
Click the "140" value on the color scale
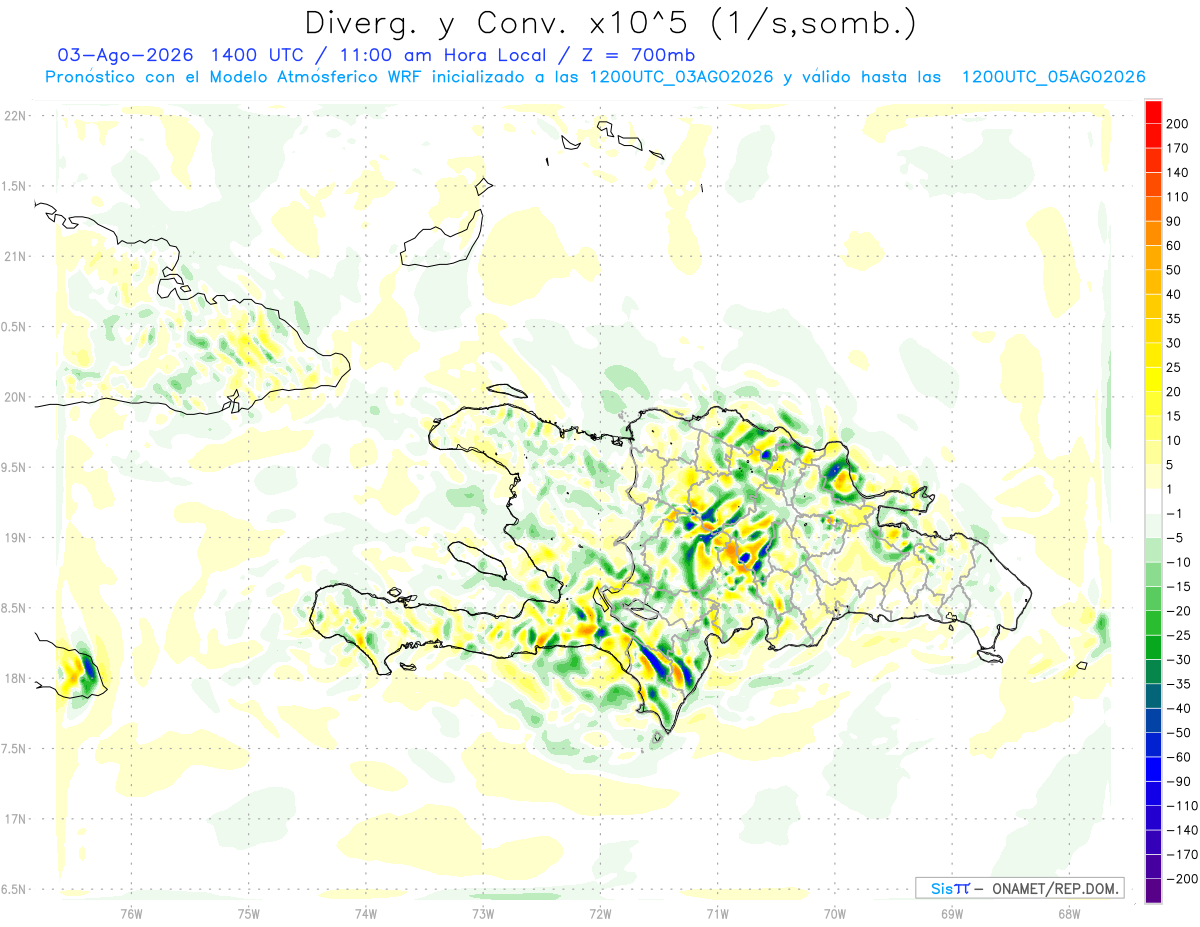click(1179, 172)
